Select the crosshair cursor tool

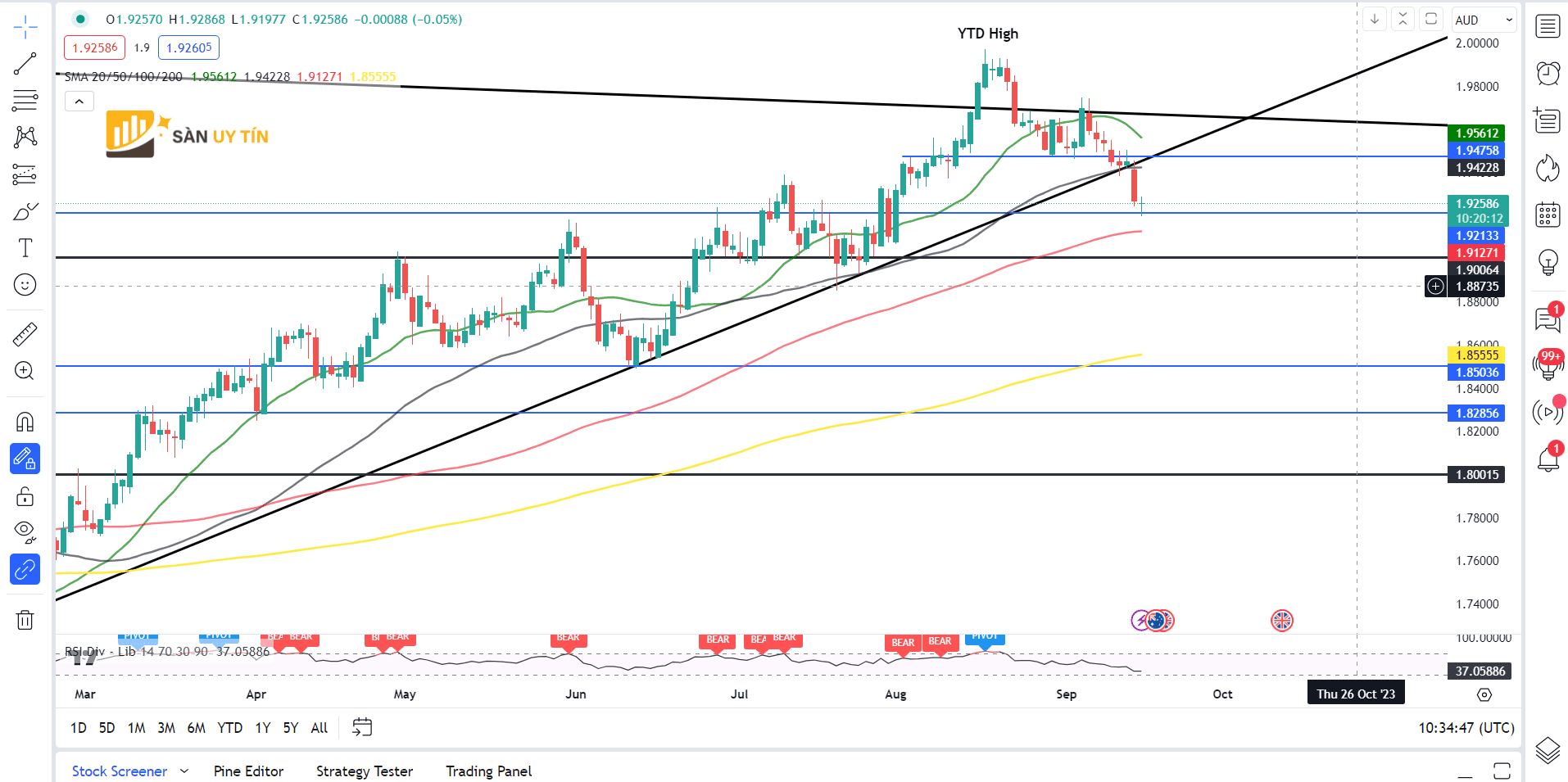tap(25, 27)
